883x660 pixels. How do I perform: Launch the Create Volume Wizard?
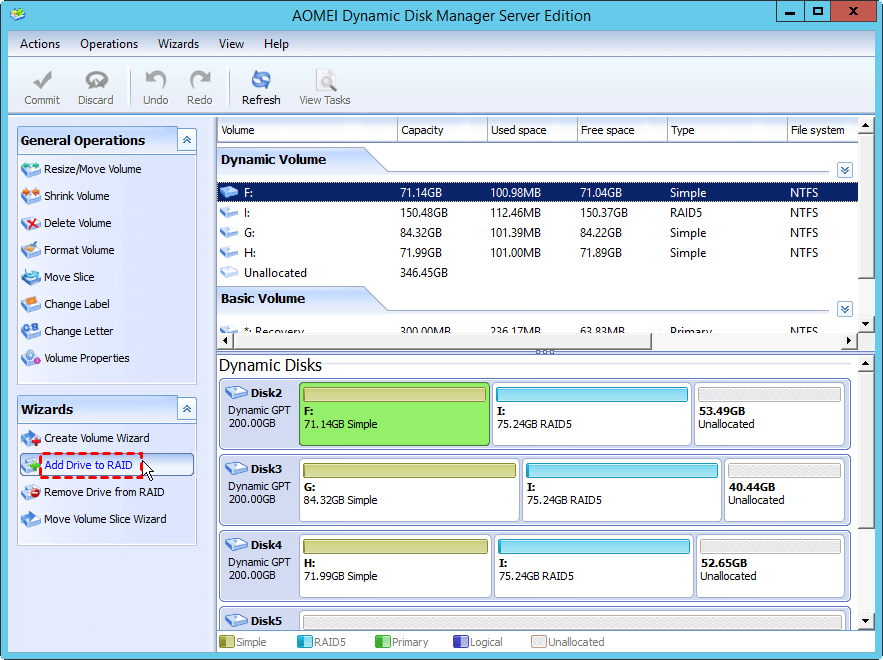(96, 438)
